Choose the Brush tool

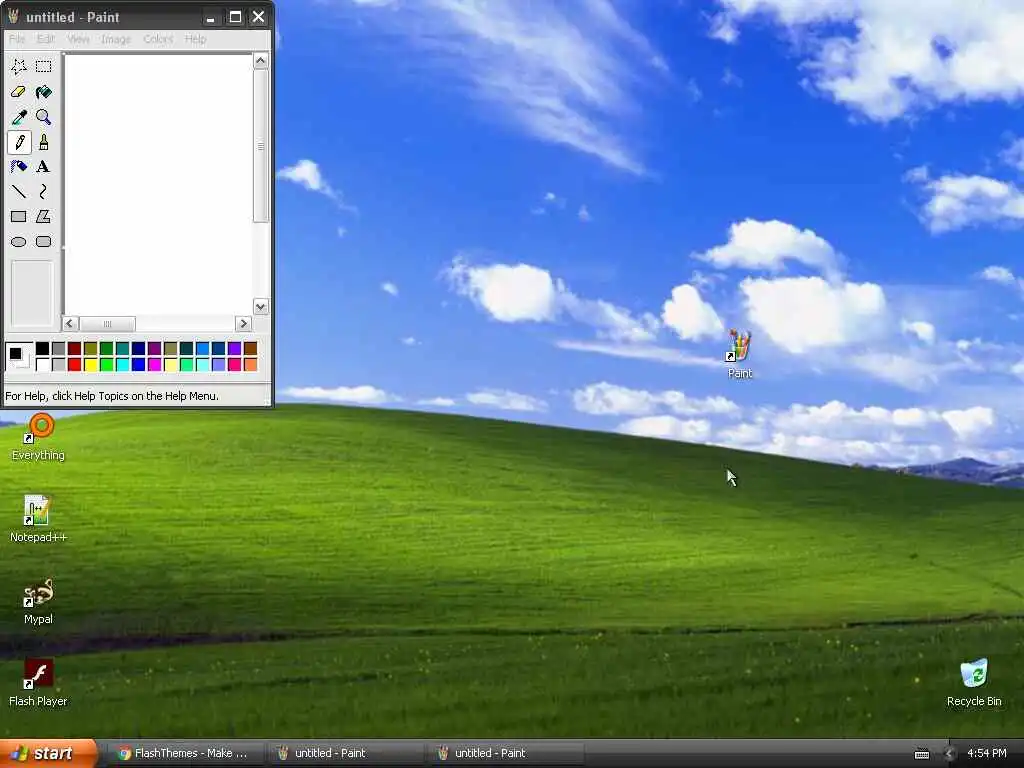[44, 142]
